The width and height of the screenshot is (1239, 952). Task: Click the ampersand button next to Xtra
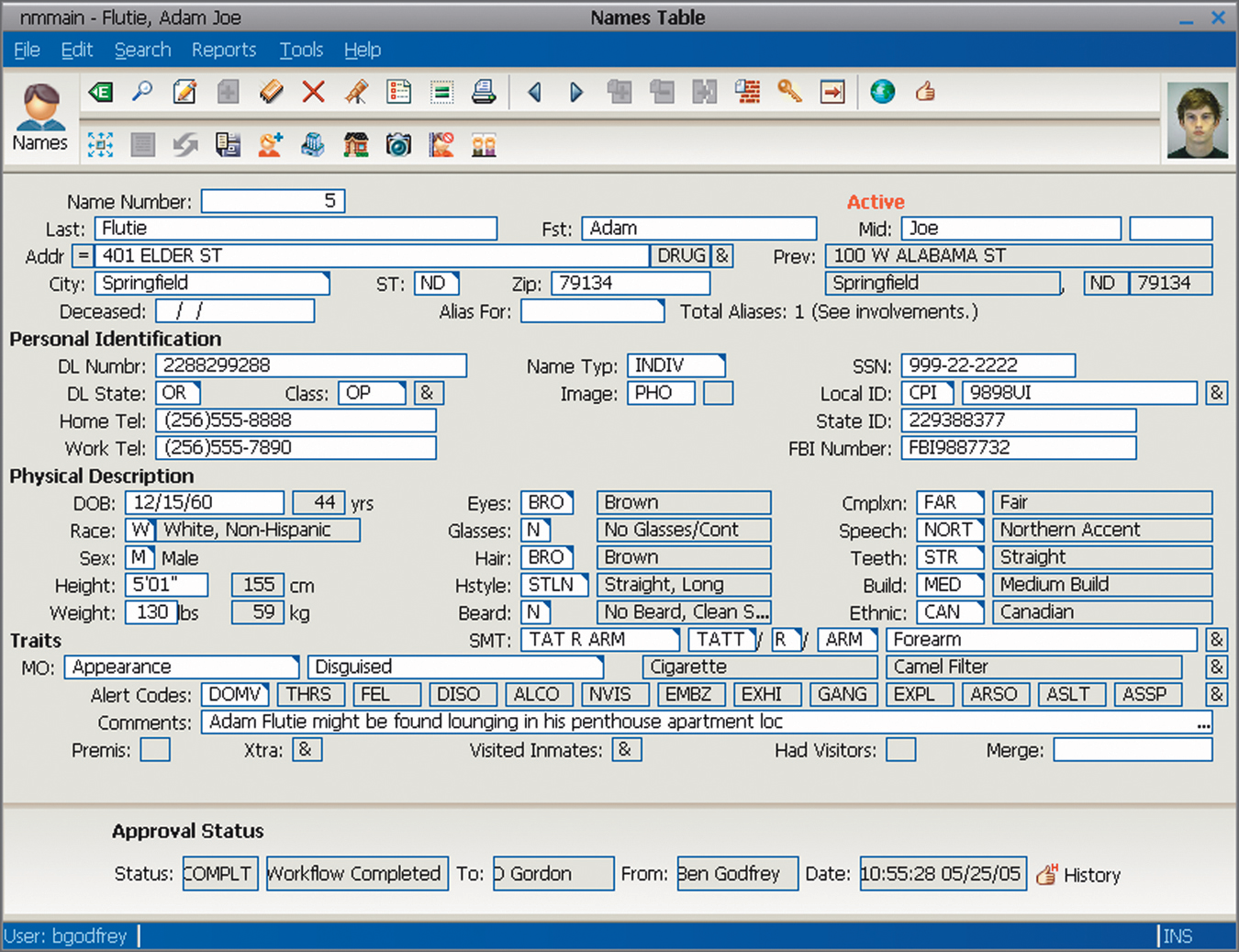[x=307, y=750]
